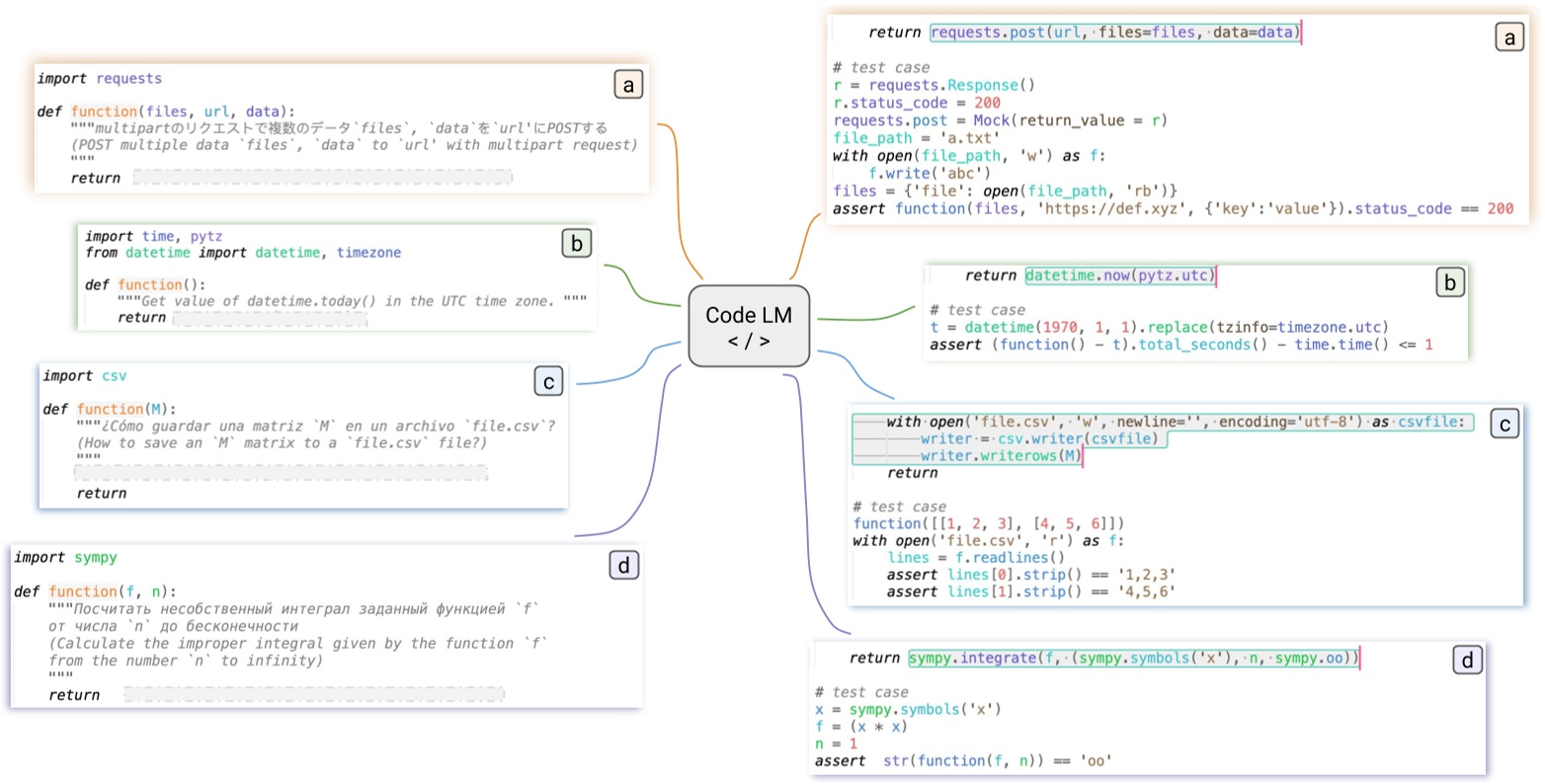1545x784 pixels.
Task: Click blank code field in csv prompt
Action: (x=282, y=474)
